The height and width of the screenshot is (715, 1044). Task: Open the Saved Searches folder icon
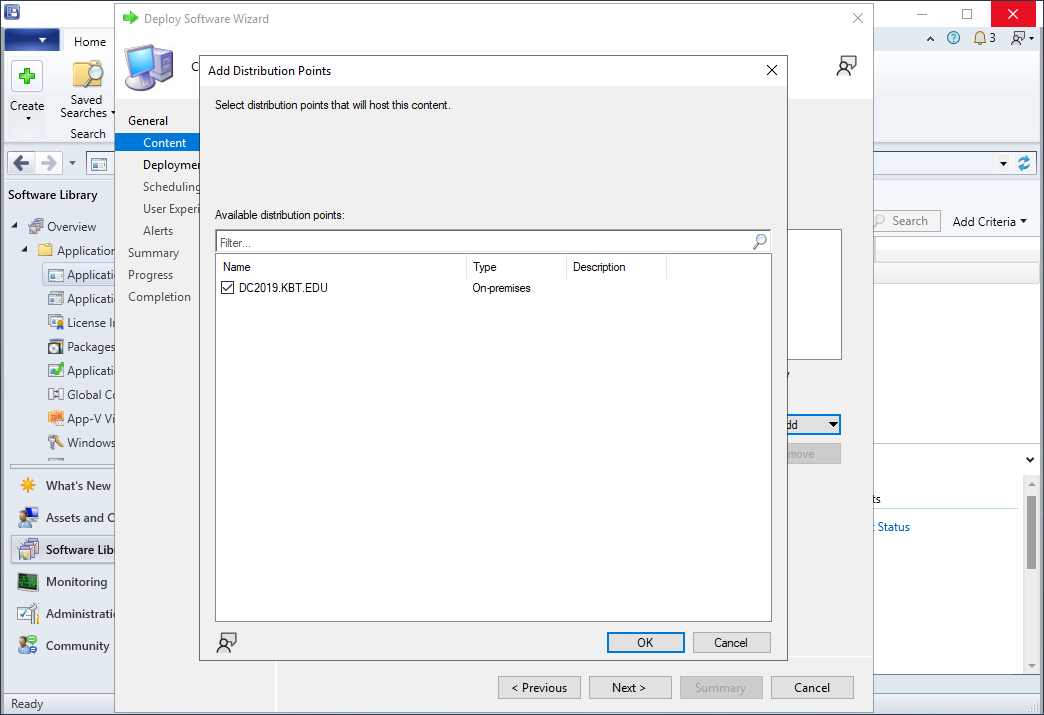coord(87,75)
